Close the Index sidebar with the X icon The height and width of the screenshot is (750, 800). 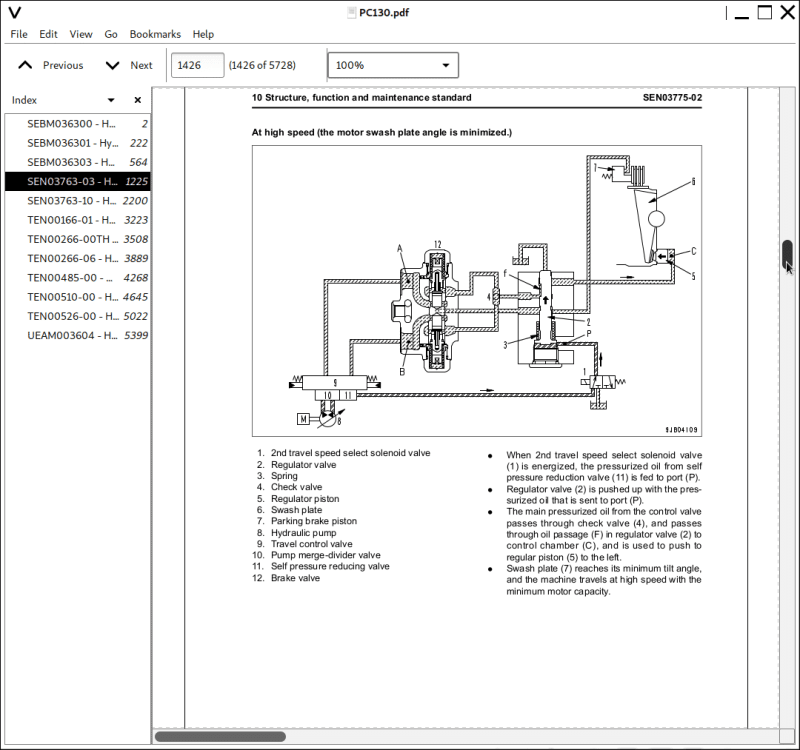pyautogui.click(x=136, y=100)
